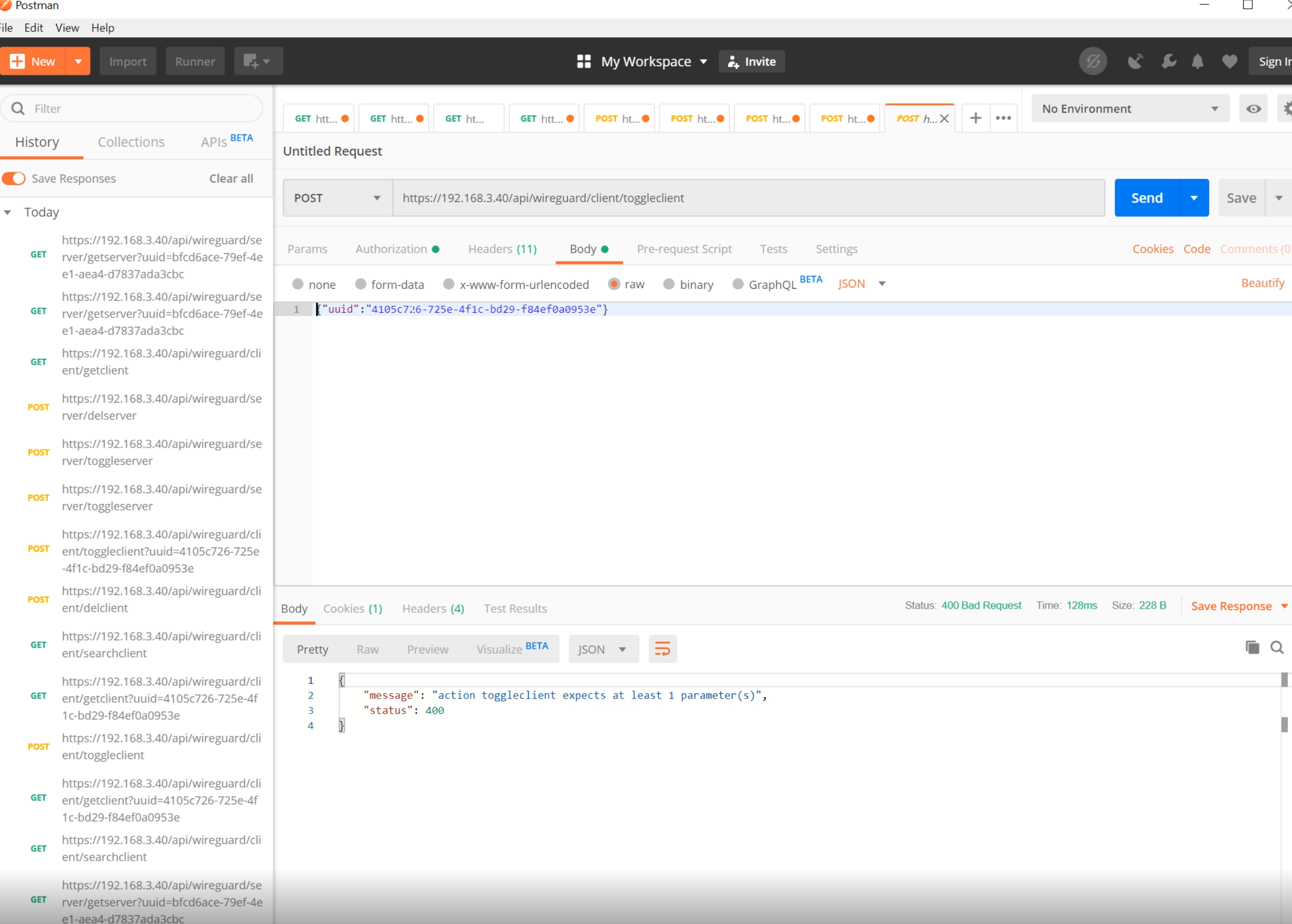Image resolution: width=1292 pixels, height=924 pixels.
Task: Preview environment variables with the eye icon
Action: pos(1254,108)
